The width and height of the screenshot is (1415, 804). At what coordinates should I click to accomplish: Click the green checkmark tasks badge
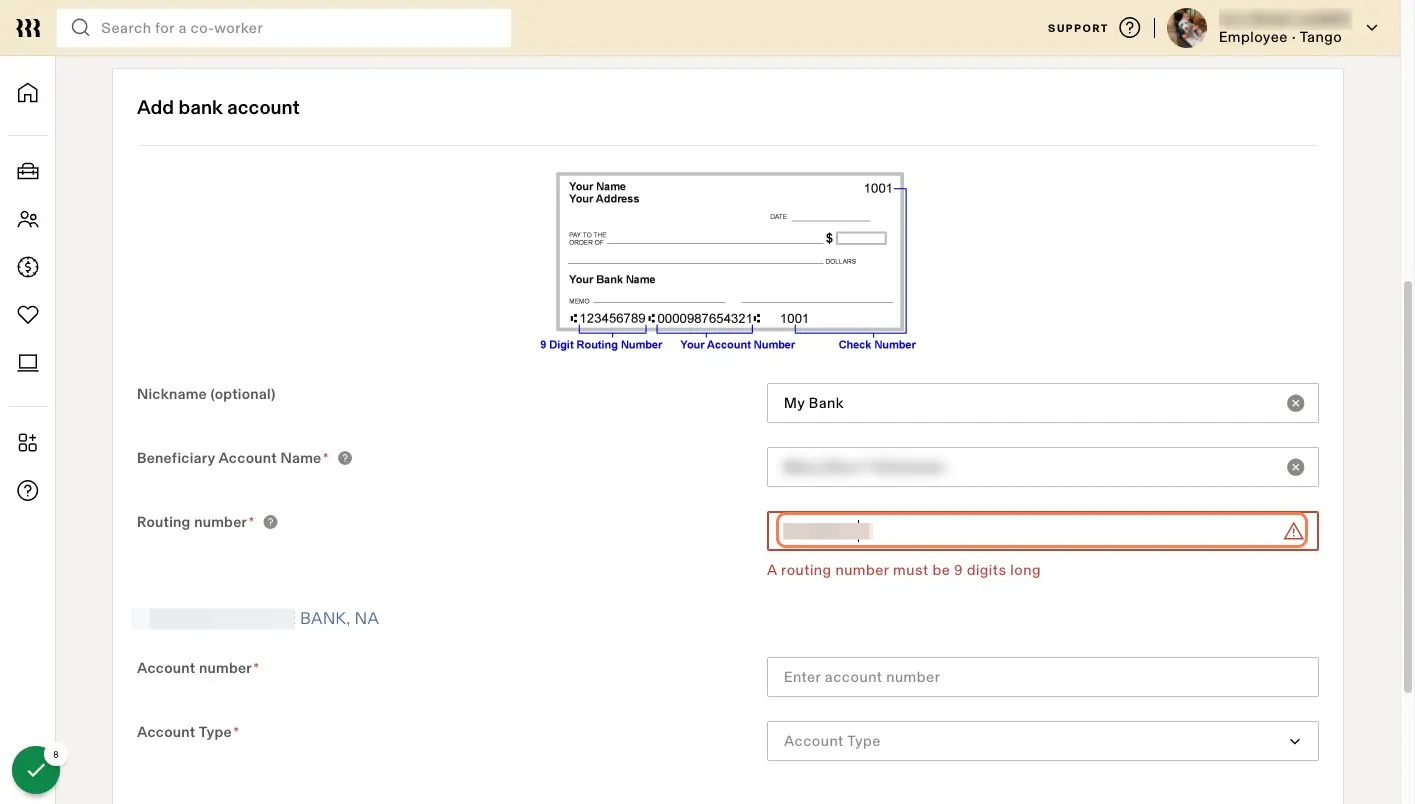click(36, 770)
